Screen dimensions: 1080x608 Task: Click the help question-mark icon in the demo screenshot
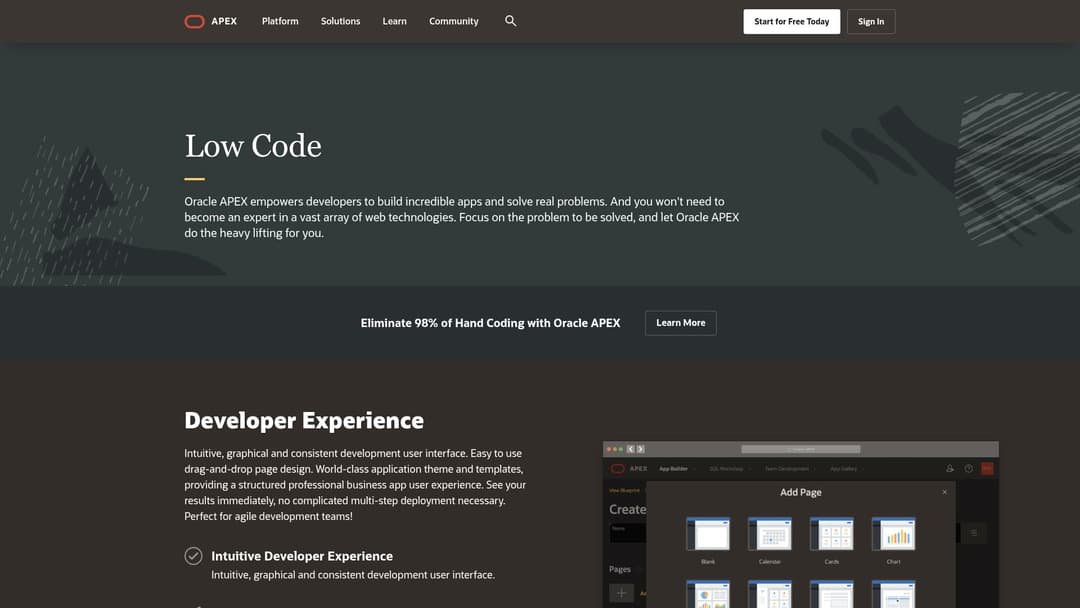pyautogui.click(x=968, y=468)
